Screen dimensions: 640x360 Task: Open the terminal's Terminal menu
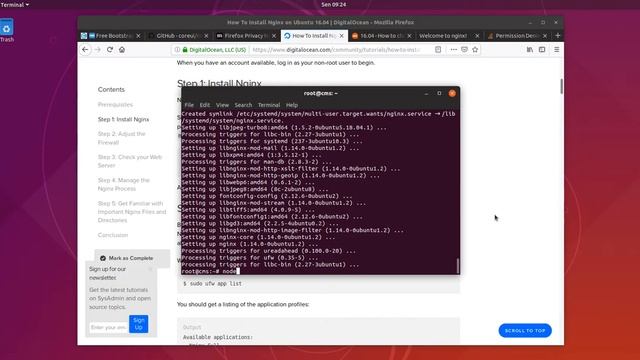tap(269, 105)
